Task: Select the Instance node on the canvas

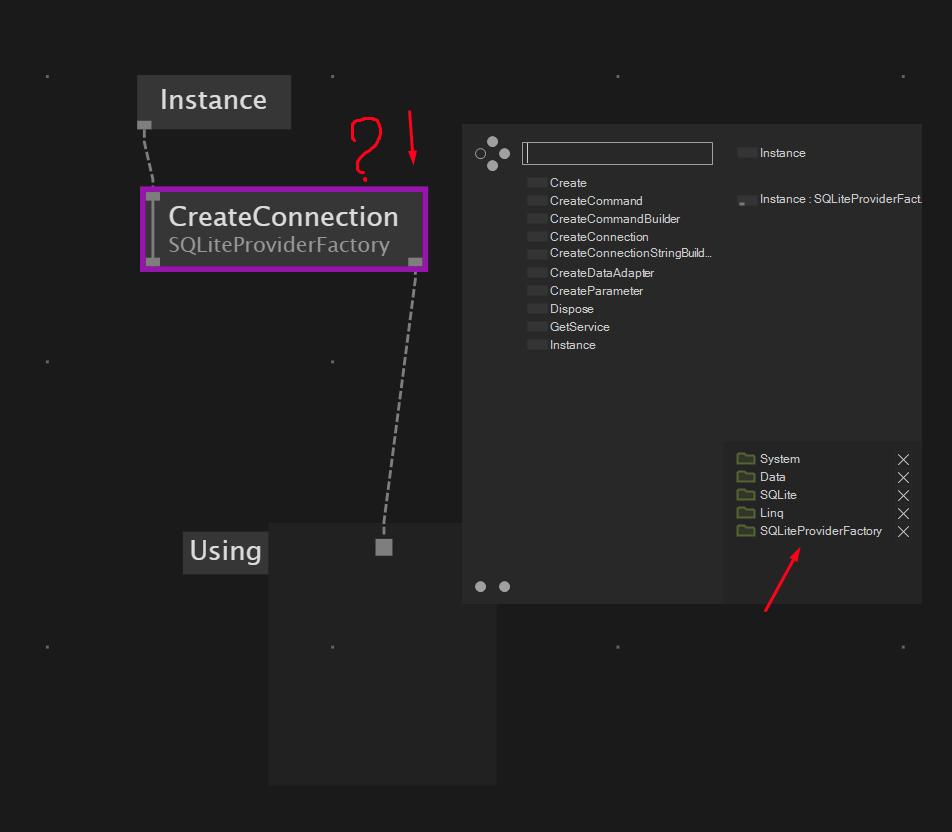Action: (214, 101)
